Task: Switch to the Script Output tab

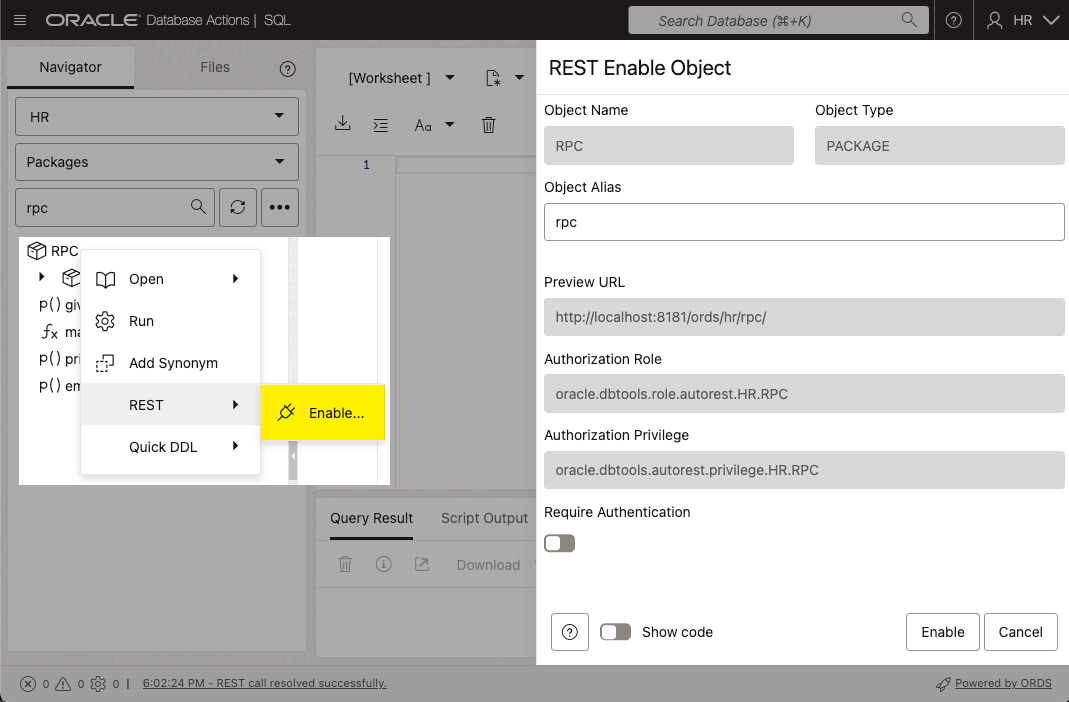Action: point(484,519)
